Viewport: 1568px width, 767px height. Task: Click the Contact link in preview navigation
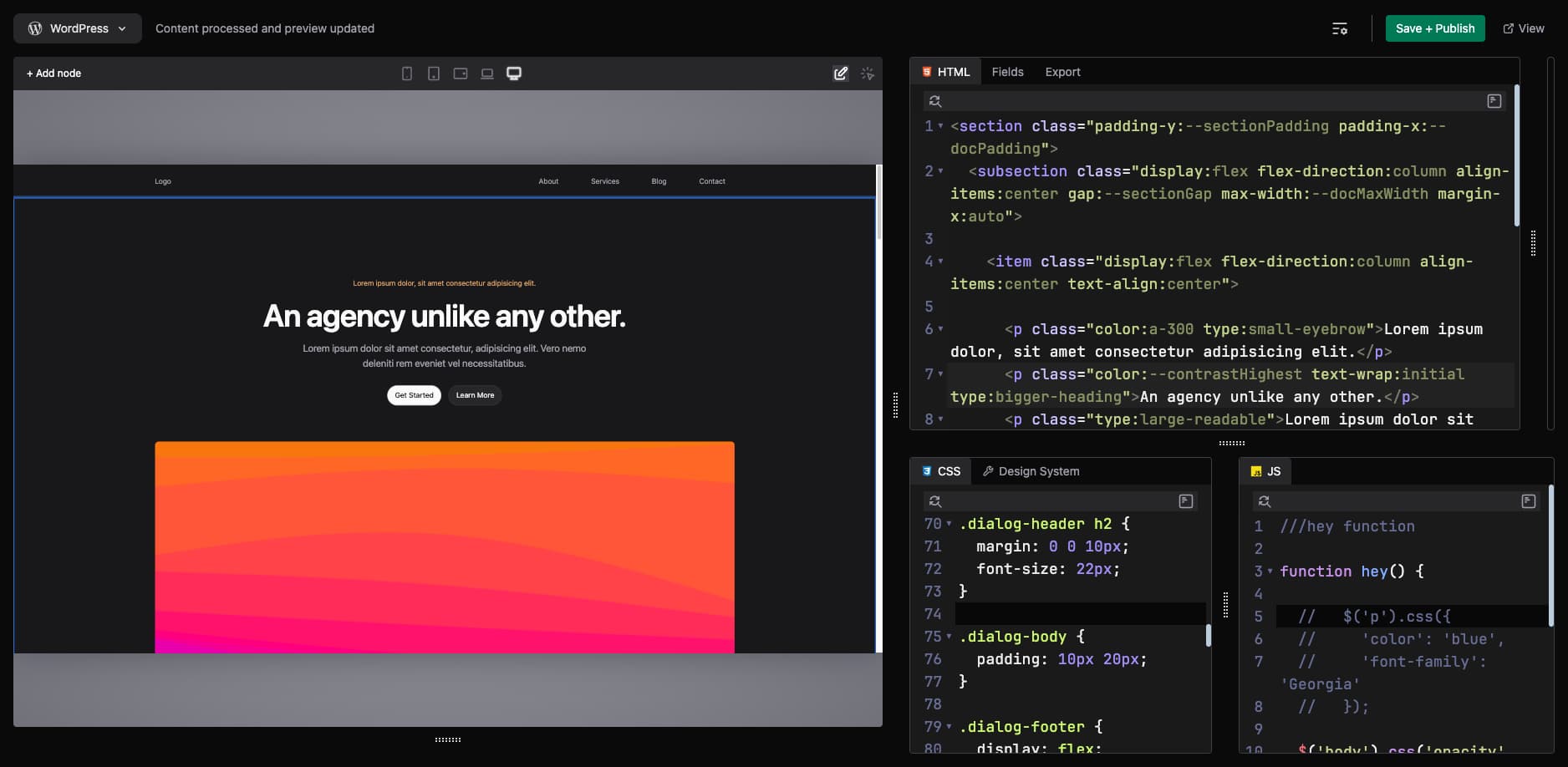pos(712,181)
